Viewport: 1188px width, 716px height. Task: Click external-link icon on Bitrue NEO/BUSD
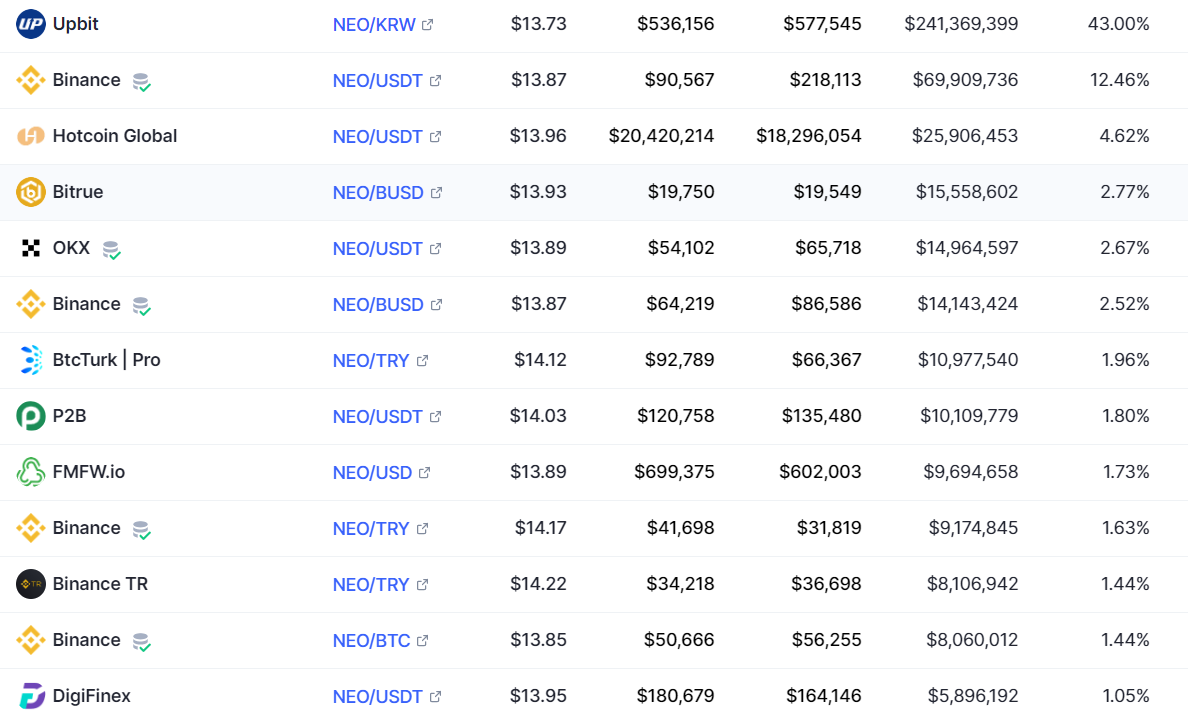coord(436,192)
